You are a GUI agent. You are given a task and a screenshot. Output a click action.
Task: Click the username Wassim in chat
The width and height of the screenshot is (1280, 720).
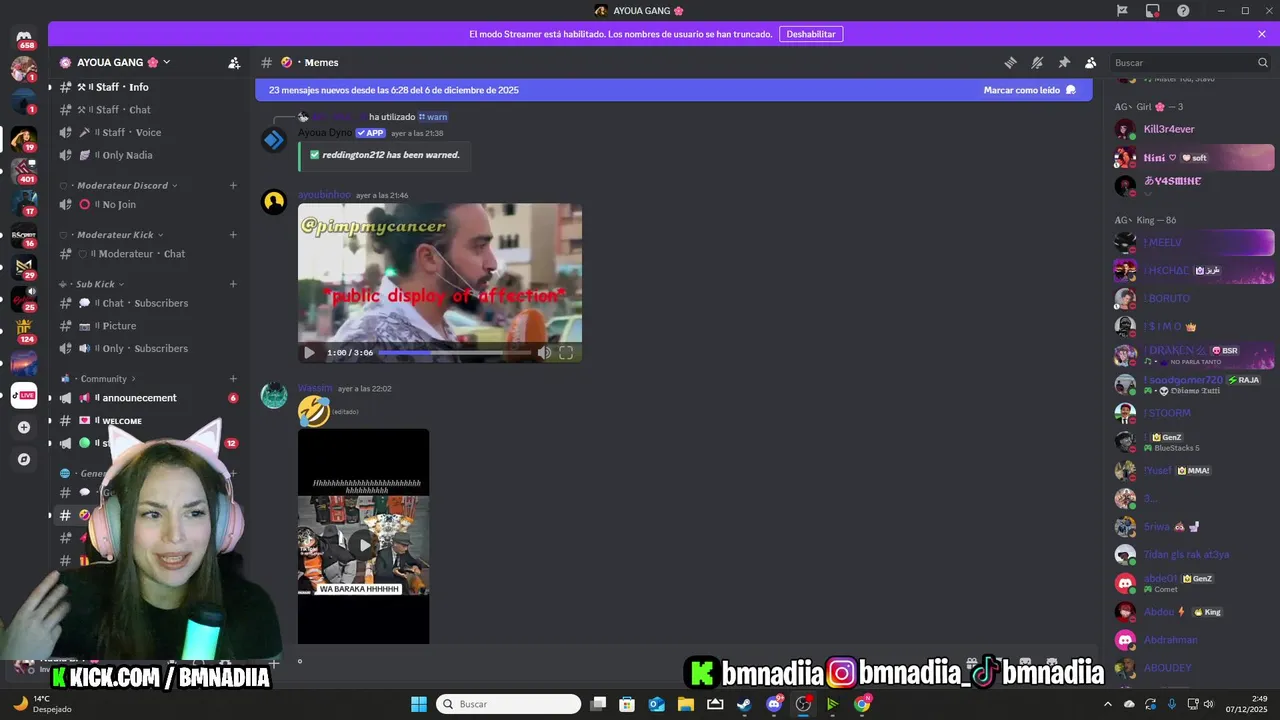pos(315,388)
